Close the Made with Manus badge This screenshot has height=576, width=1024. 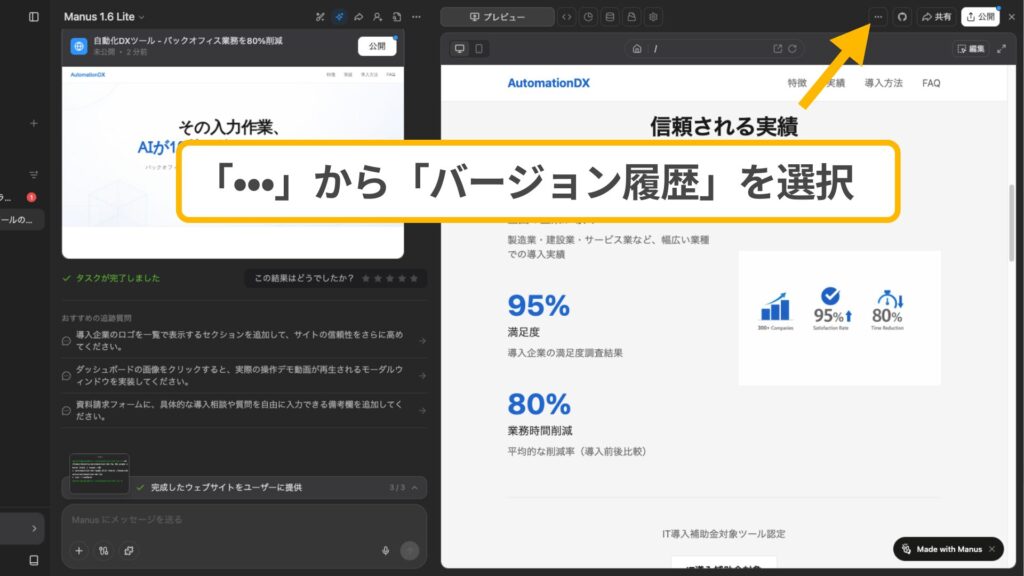coord(992,549)
